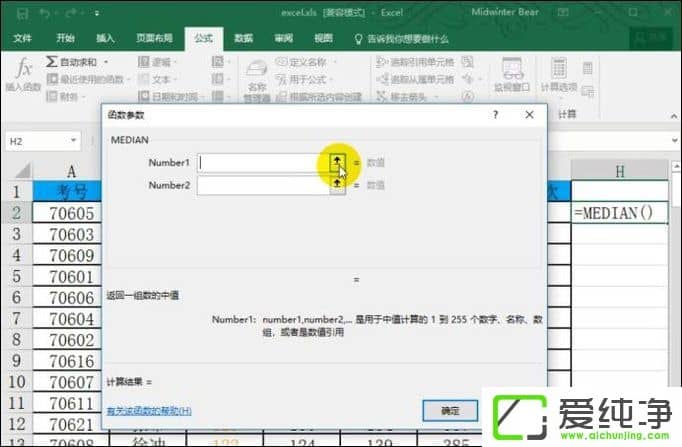682x447 pixels.
Task: Click the lookup and reference functions icon
Action: point(219,62)
